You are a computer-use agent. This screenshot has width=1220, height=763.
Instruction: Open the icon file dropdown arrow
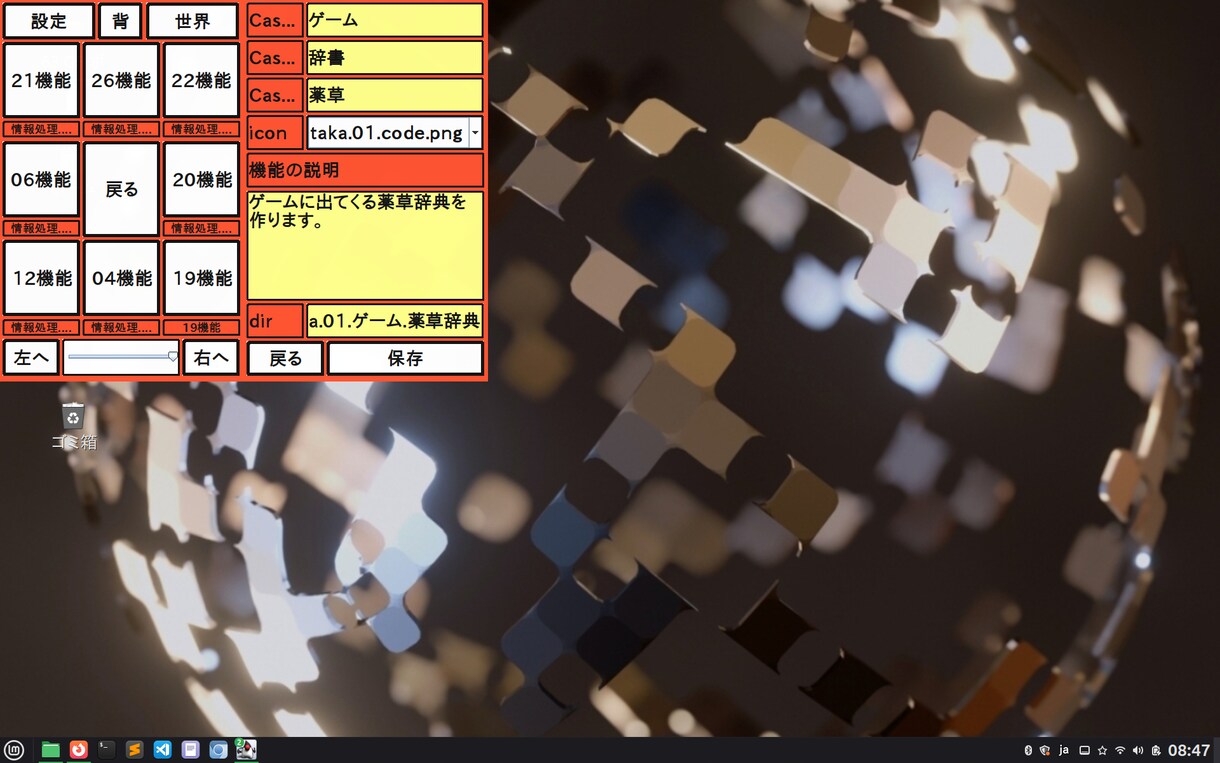475,132
